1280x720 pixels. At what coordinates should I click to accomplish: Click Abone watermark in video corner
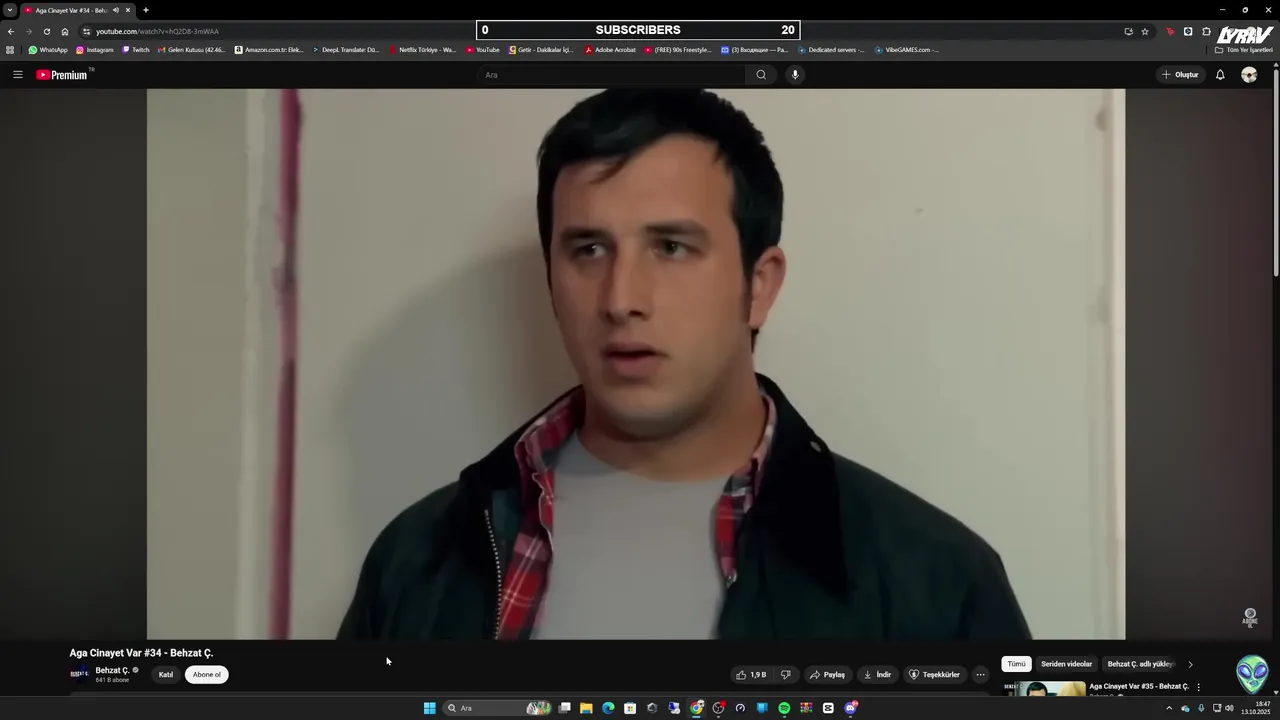point(1250,617)
